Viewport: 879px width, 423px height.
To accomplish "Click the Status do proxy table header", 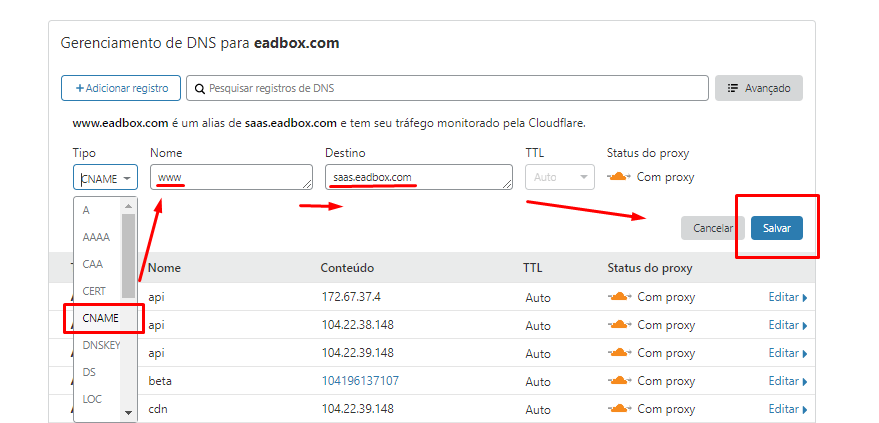I will [650, 268].
